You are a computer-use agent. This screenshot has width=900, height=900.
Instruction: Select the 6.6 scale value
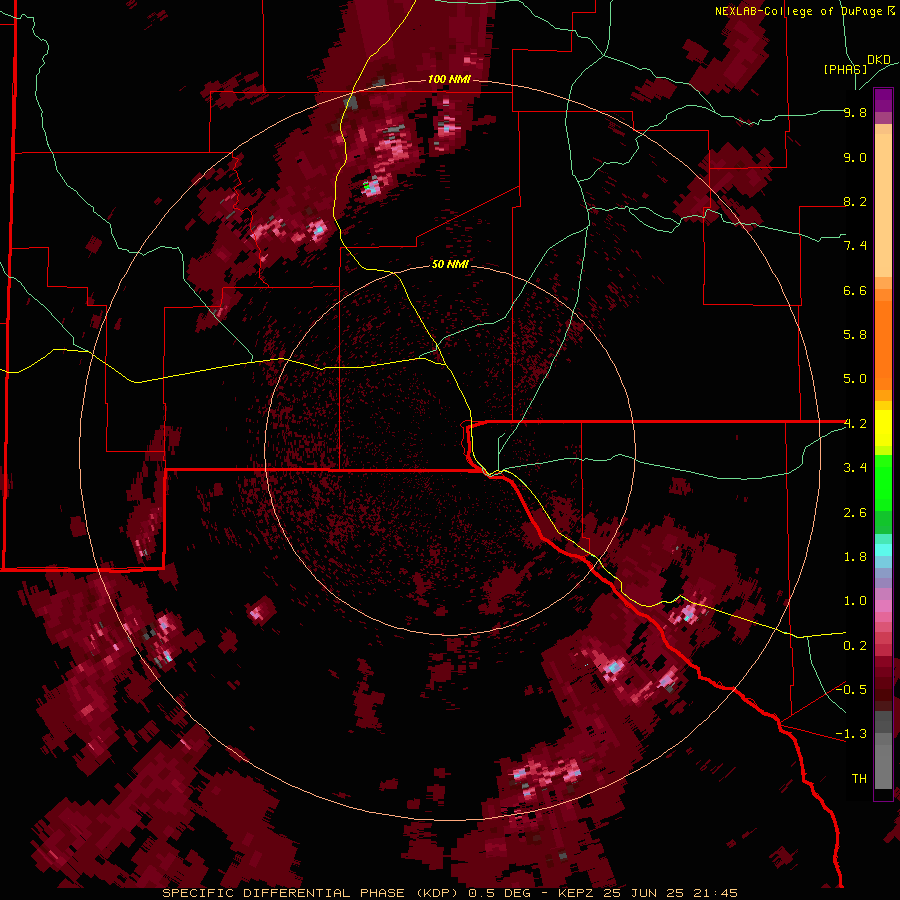(x=855, y=290)
